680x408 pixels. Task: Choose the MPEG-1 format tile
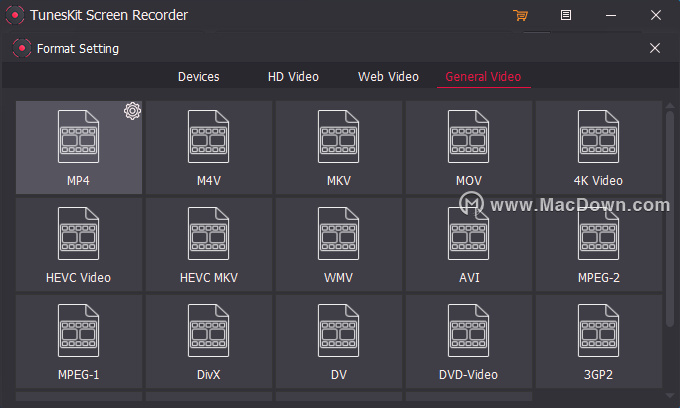(x=79, y=342)
